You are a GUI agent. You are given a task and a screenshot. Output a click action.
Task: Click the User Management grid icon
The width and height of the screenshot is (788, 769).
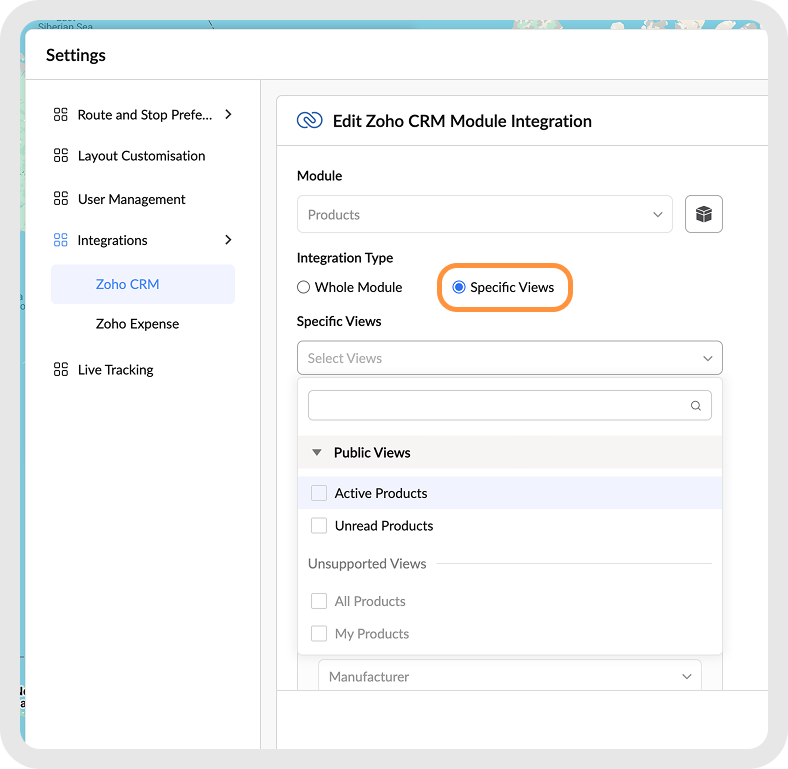tap(61, 199)
